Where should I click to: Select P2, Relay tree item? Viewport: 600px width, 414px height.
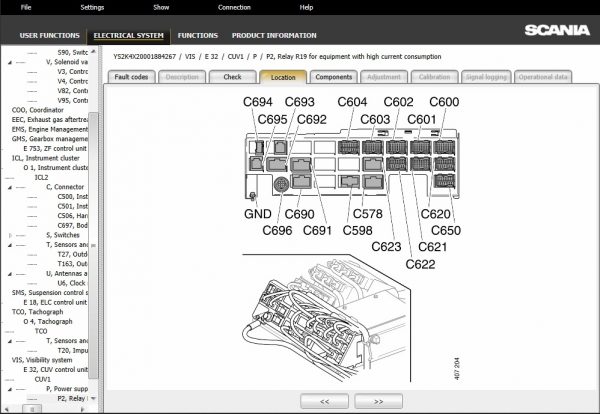tap(71, 399)
